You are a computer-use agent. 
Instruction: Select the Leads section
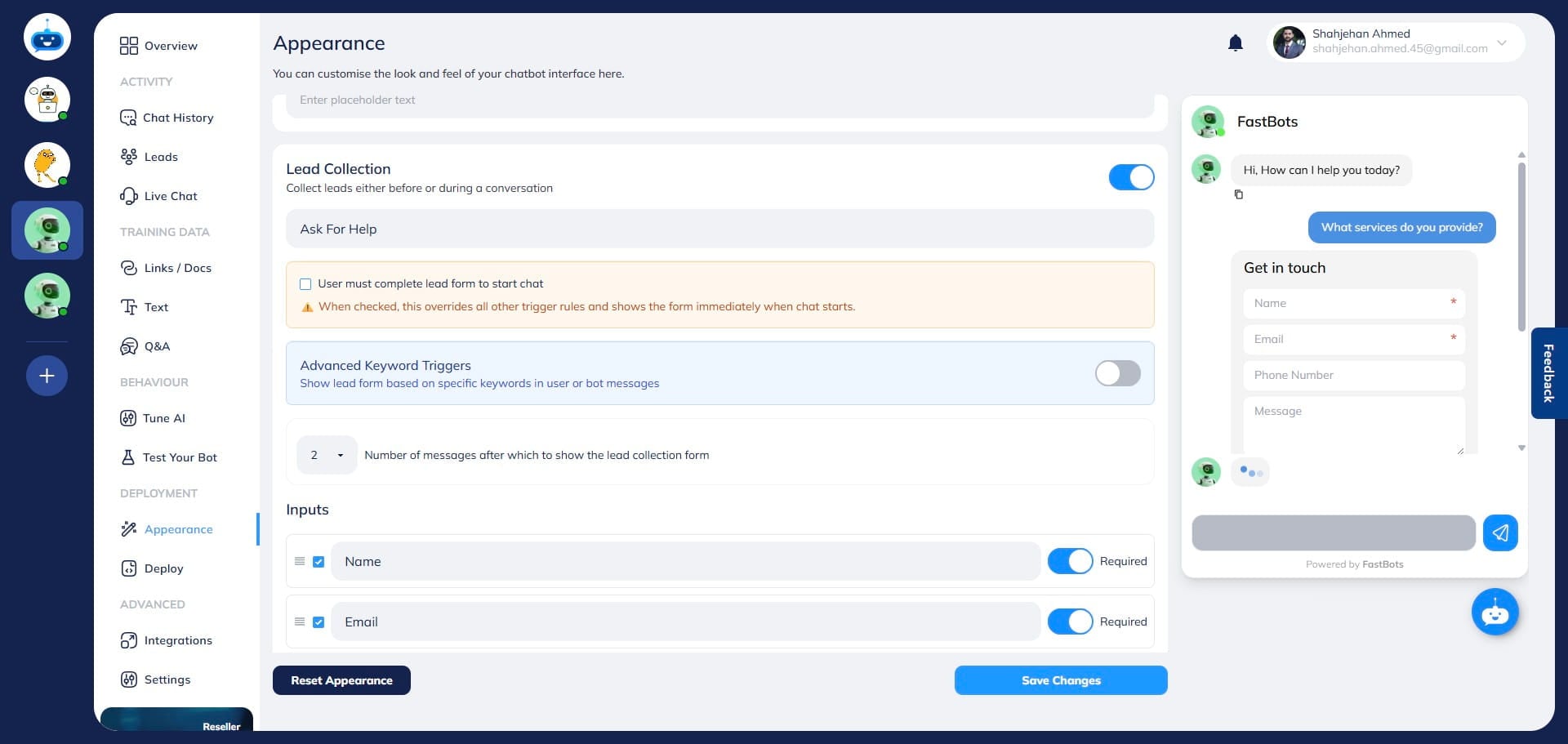pos(161,156)
